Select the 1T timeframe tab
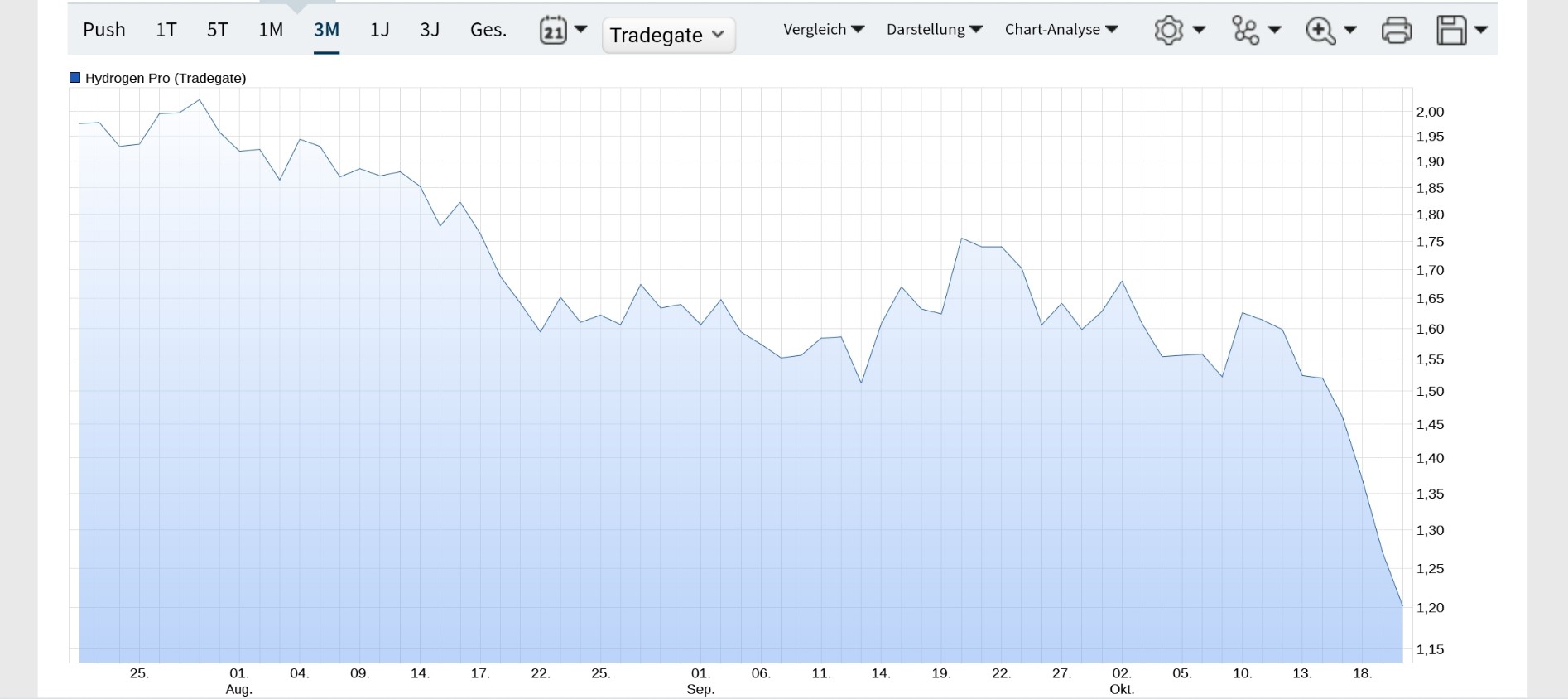The image size is (1568, 699). pyautogui.click(x=166, y=30)
